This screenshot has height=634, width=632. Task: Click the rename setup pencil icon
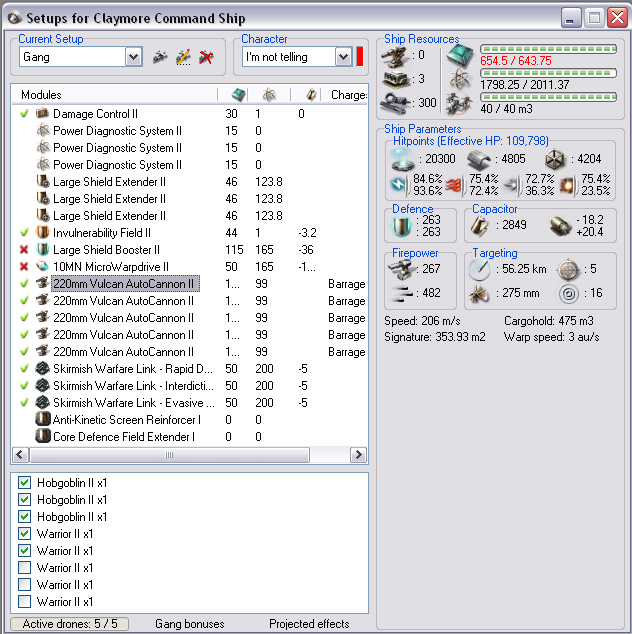click(x=183, y=57)
